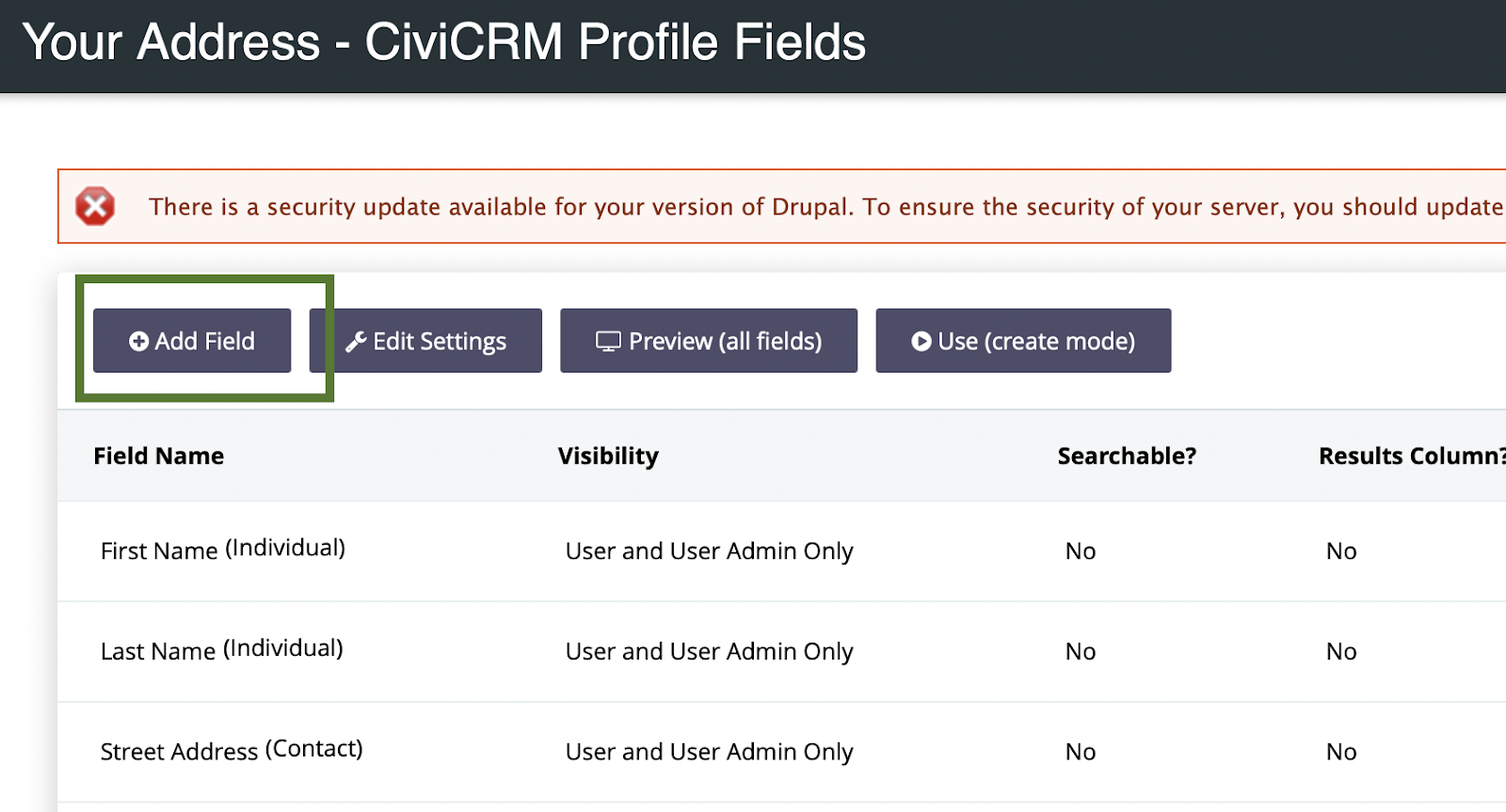Click the Visibility column header
The width and height of the screenshot is (1506, 812).
[608, 456]
